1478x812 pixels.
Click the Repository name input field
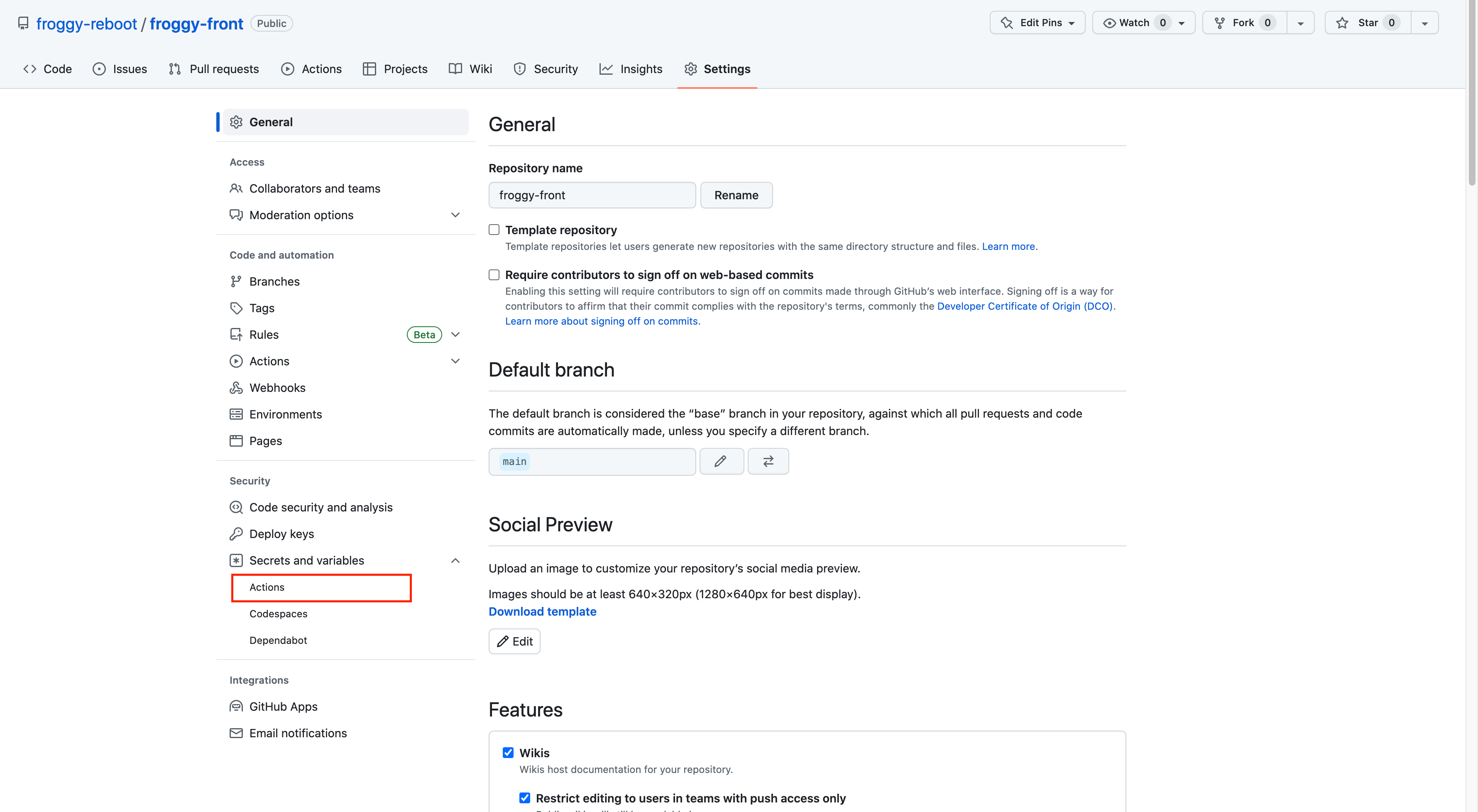(x=592, y=195)
